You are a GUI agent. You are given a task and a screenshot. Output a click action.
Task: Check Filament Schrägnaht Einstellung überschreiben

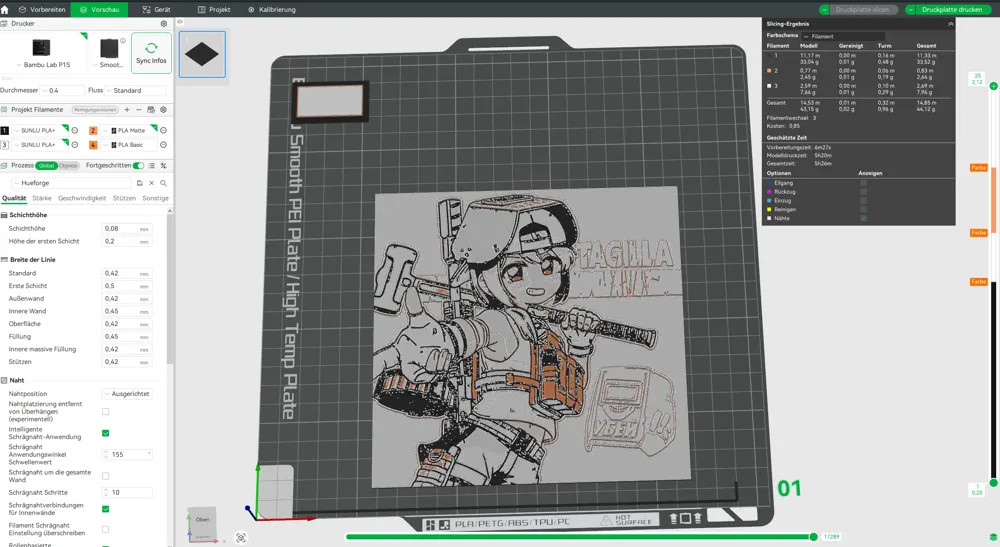pyautogui.click(x=106, y=529)
